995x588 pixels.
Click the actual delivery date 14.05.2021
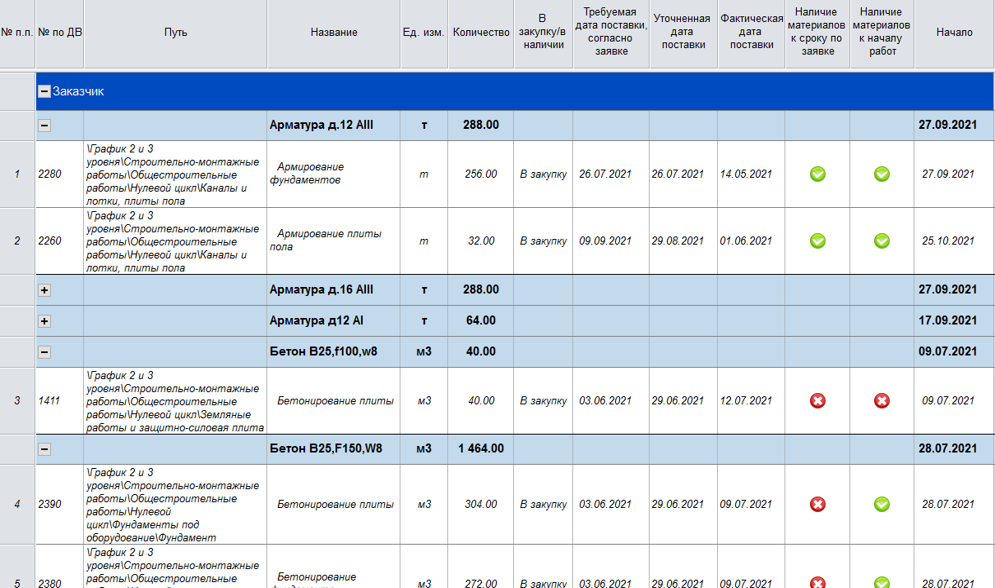[x=746, y=174]
